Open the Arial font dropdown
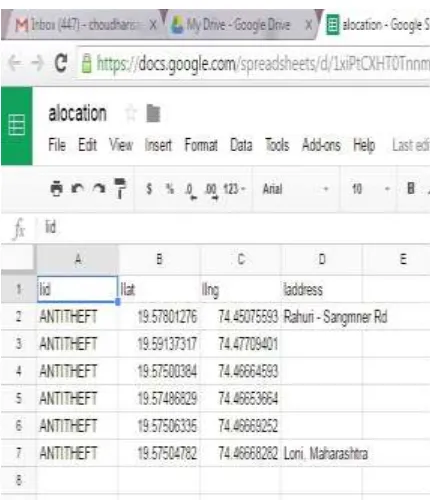 coord(295,189)
